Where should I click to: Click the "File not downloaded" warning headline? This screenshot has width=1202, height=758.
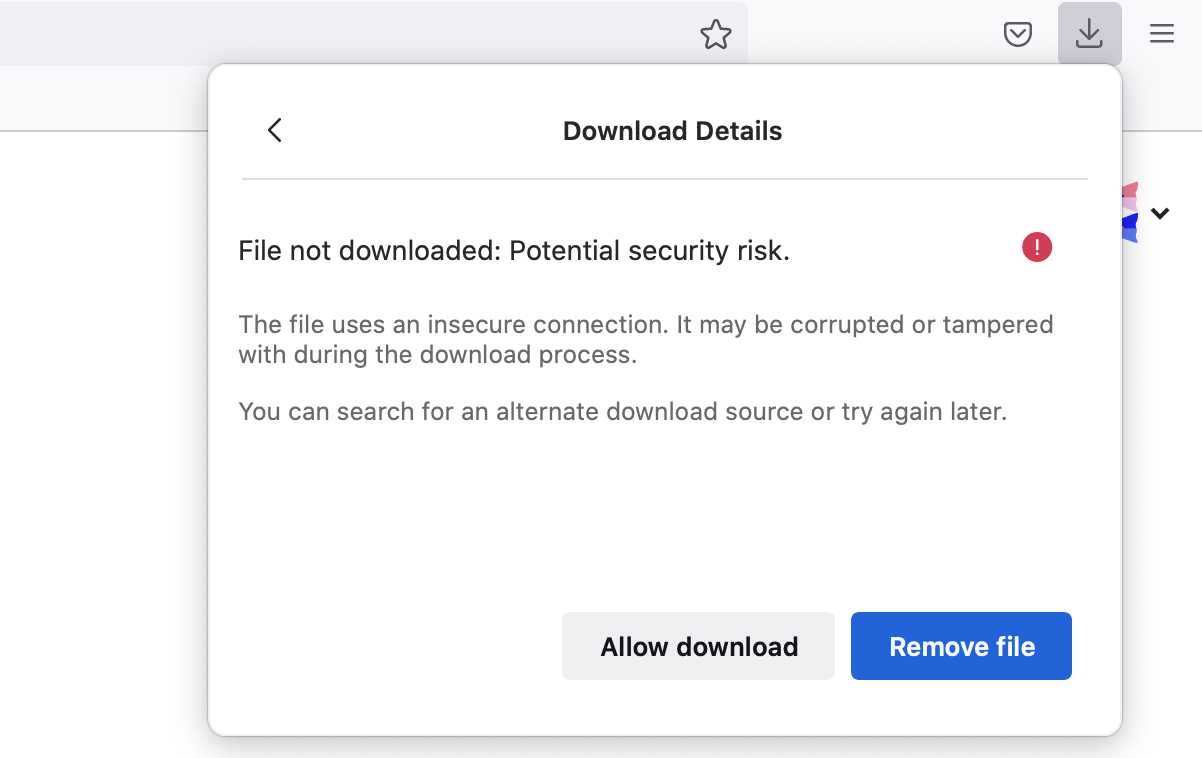tap(514, 251)
